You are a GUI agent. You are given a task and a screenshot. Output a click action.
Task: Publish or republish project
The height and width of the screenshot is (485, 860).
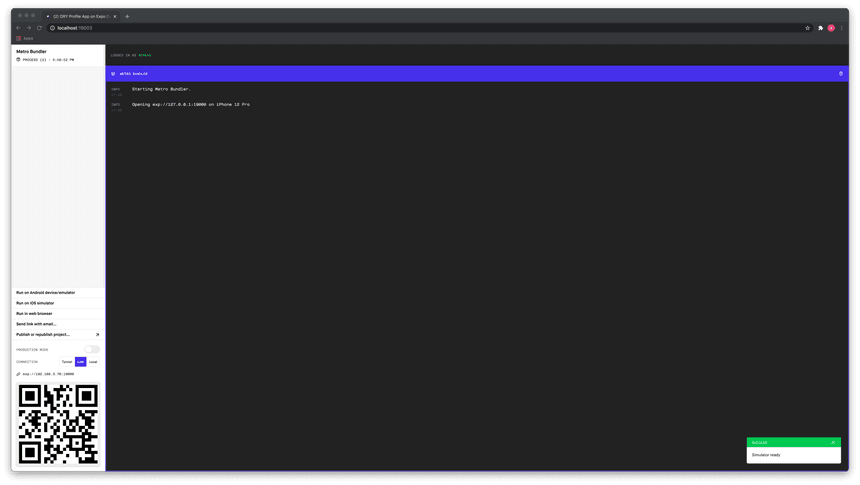point(43,334)
